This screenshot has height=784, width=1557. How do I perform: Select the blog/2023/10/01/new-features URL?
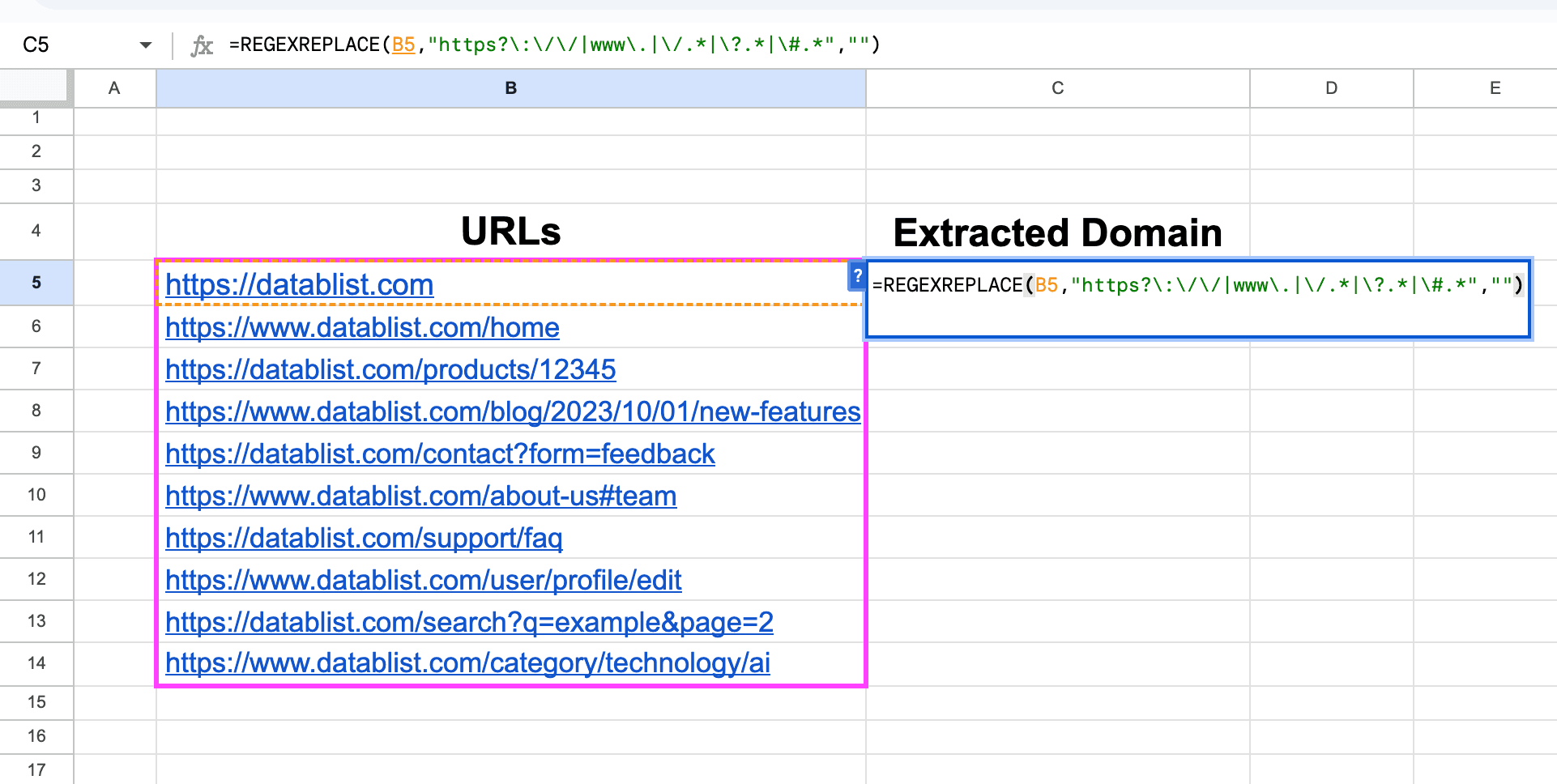pyautogui.click(x=511, y=411)
